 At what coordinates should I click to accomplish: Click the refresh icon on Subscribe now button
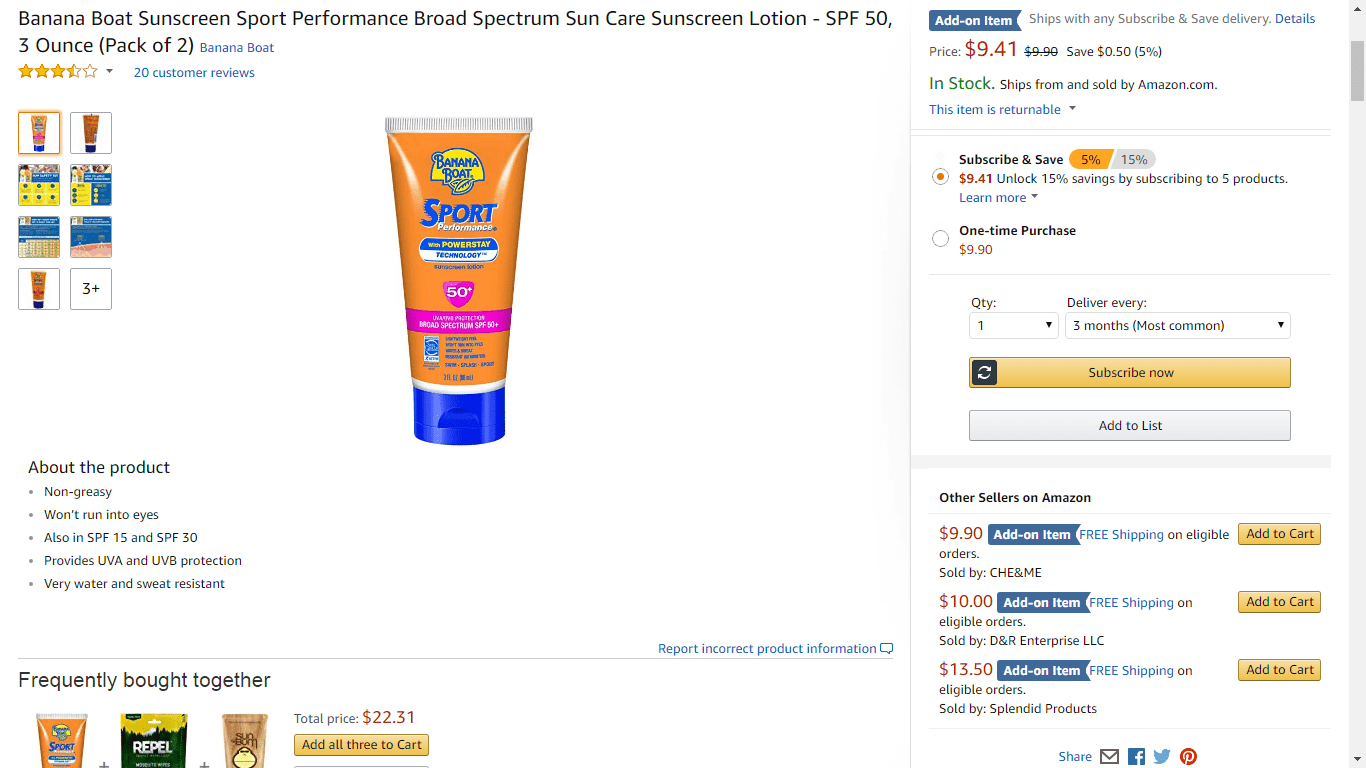(984, 372)
